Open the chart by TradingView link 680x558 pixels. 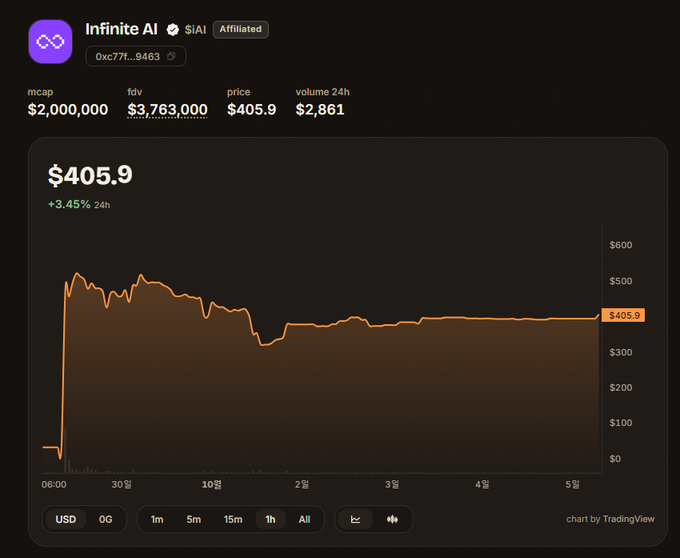pos(610,519)
